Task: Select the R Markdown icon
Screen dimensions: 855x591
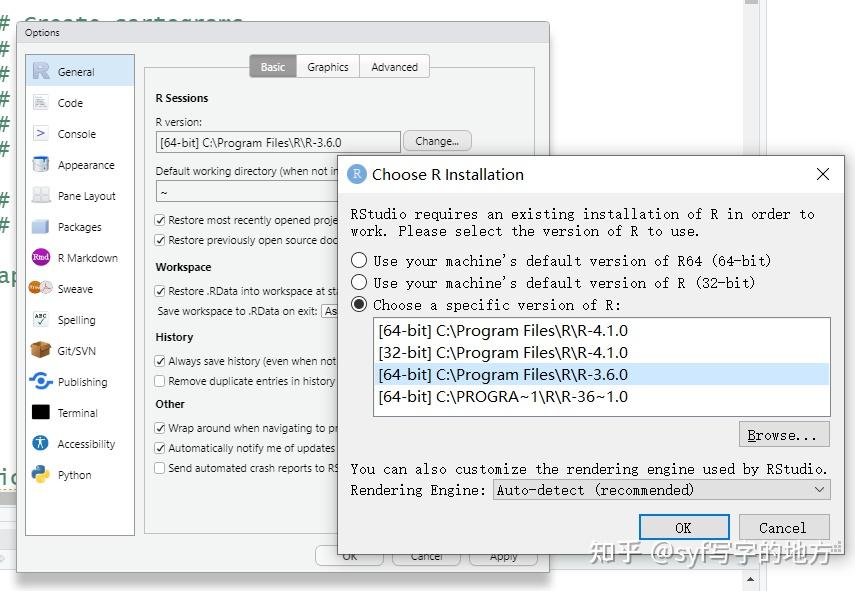Action: 41,257
